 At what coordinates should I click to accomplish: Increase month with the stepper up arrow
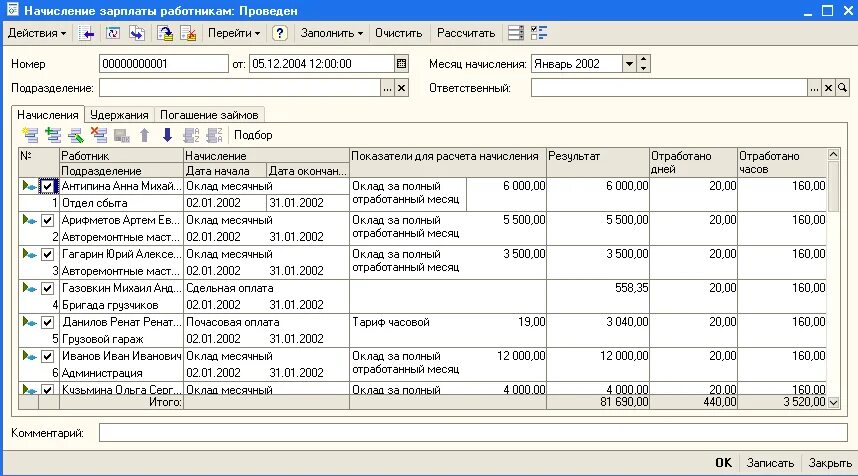coord(644,59)
